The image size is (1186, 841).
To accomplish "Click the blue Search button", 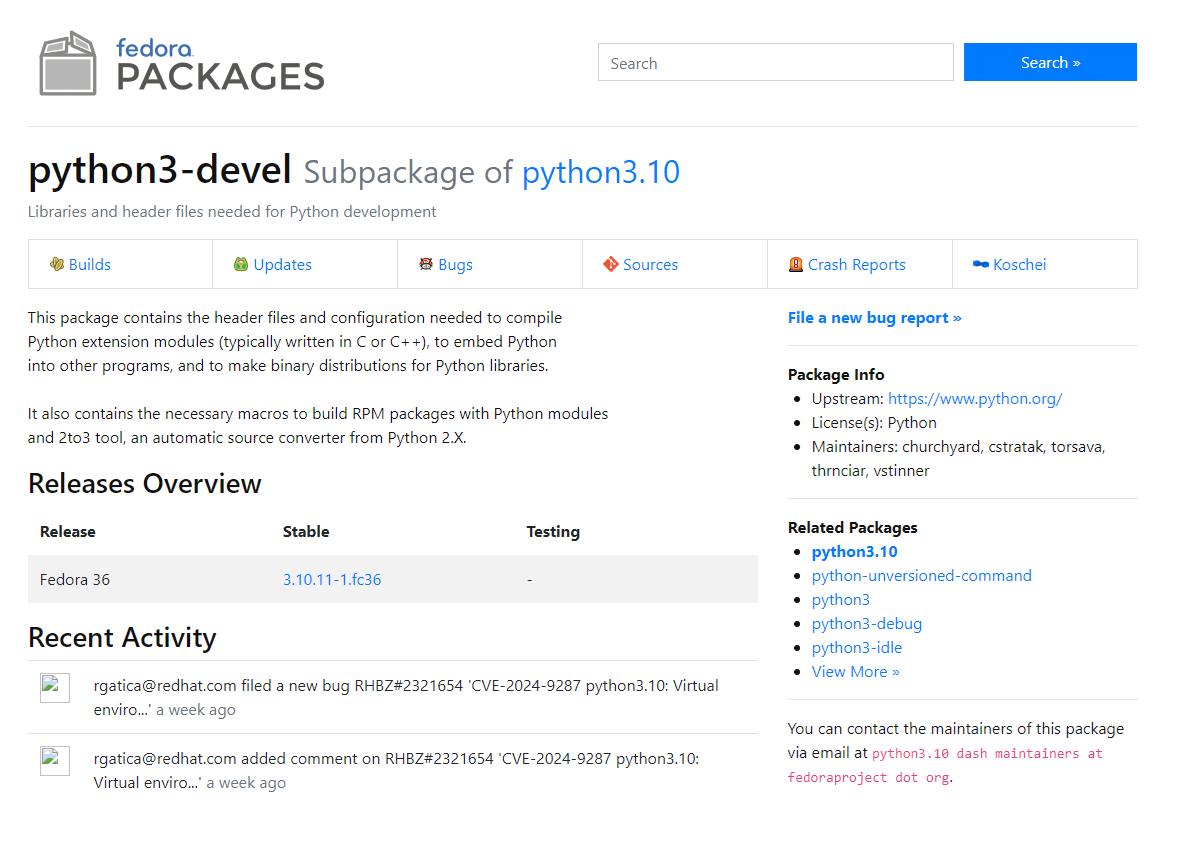I will (x=1050, y=62).
